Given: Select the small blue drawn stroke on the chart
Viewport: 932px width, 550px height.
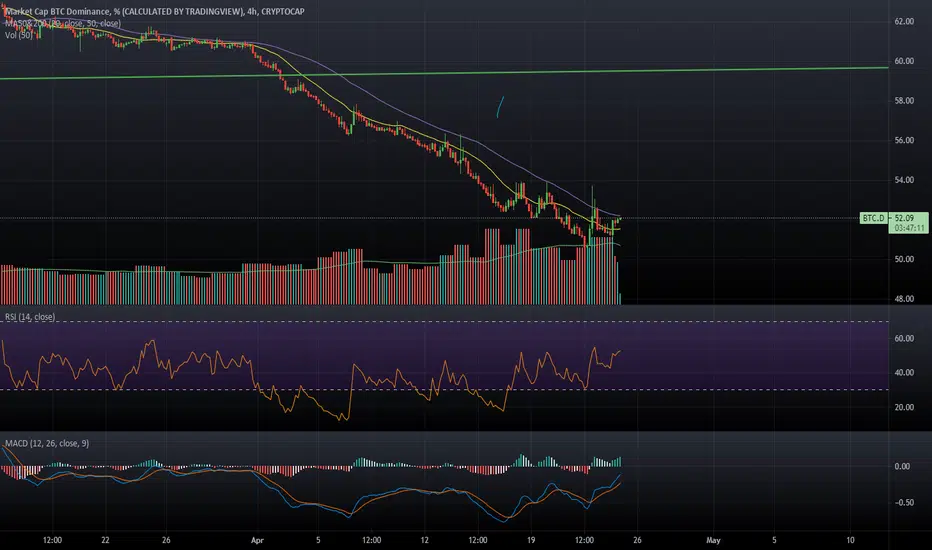Looking at the screenshot, I should 500,106.
